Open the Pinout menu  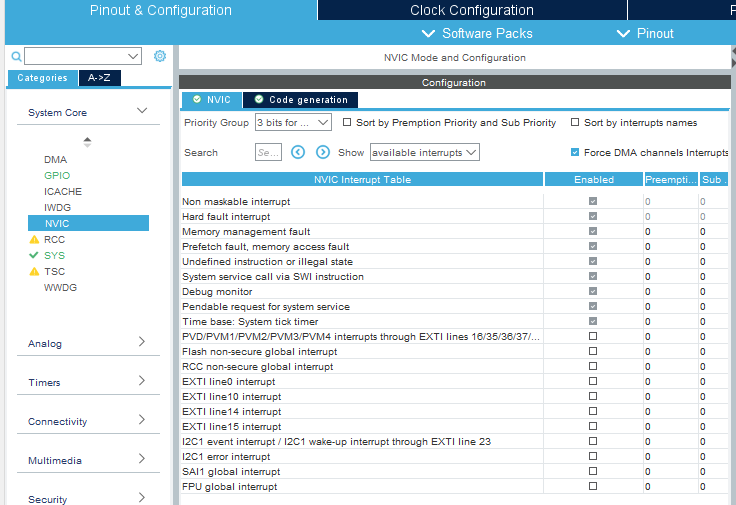tap(645, 33)
